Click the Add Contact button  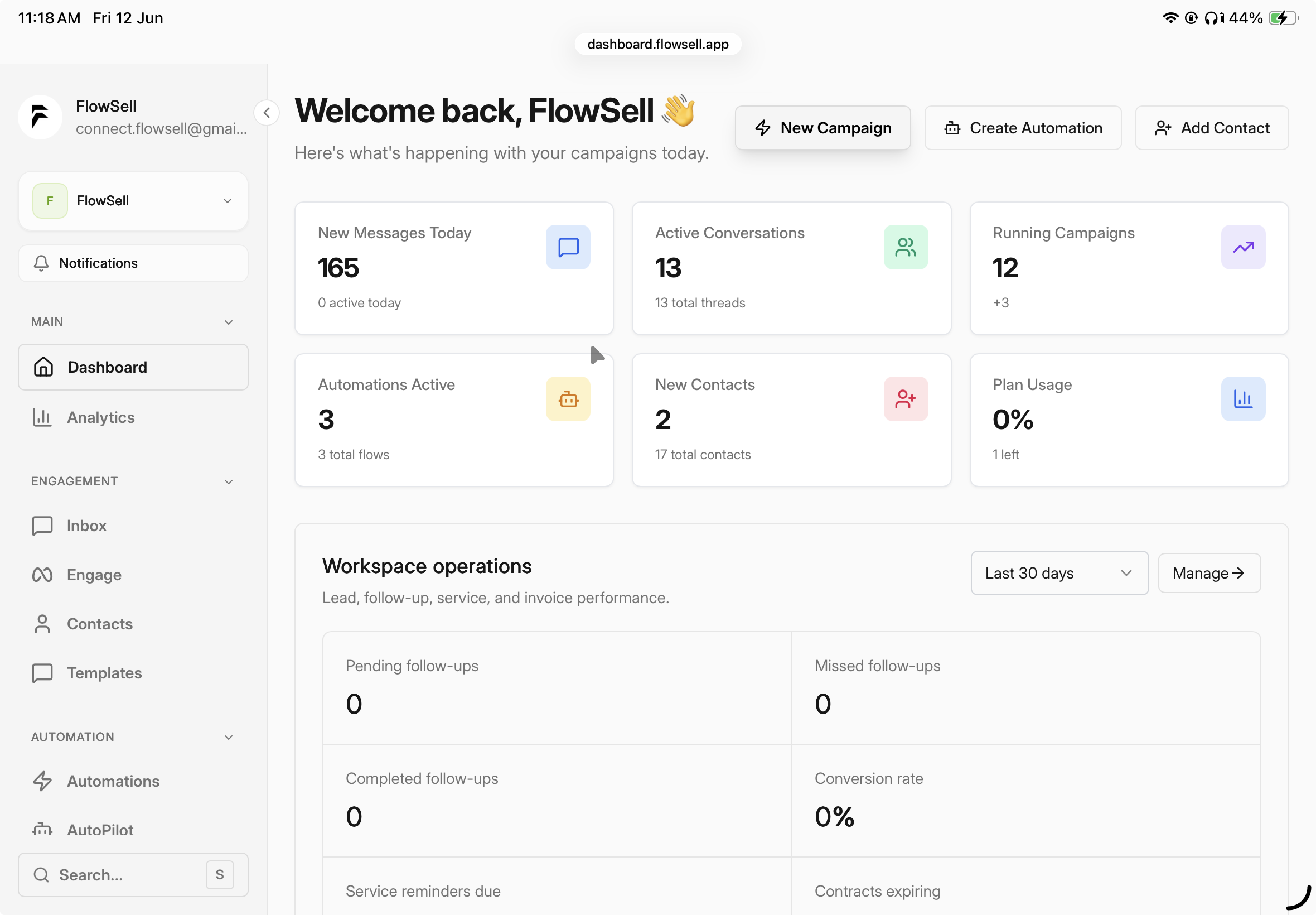[1212, 128]
